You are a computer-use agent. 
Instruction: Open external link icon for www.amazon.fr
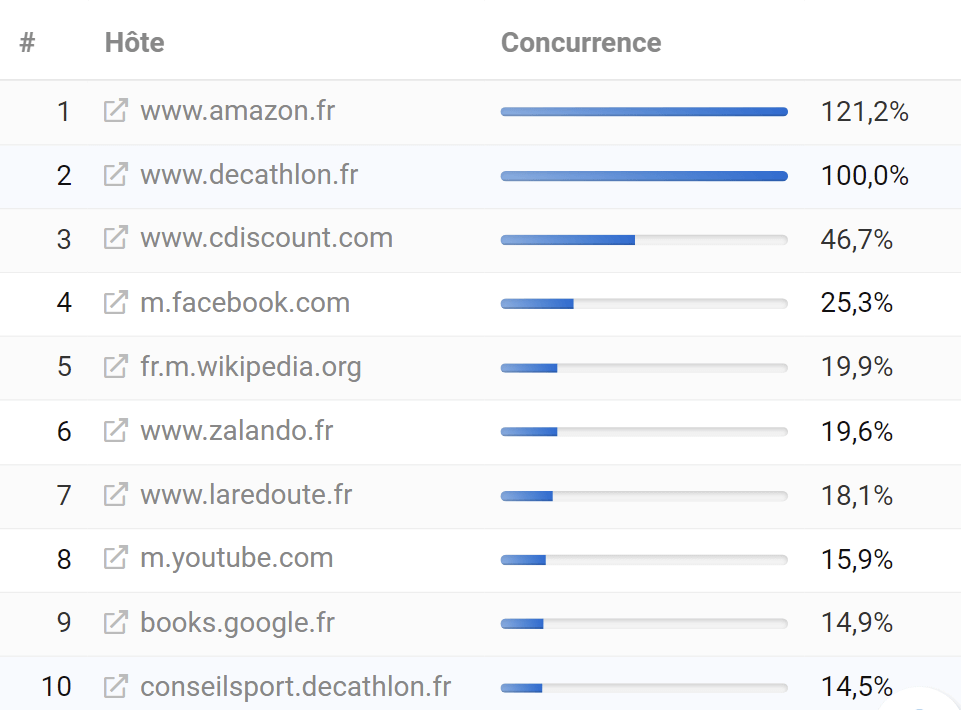[x=116, y=110]
